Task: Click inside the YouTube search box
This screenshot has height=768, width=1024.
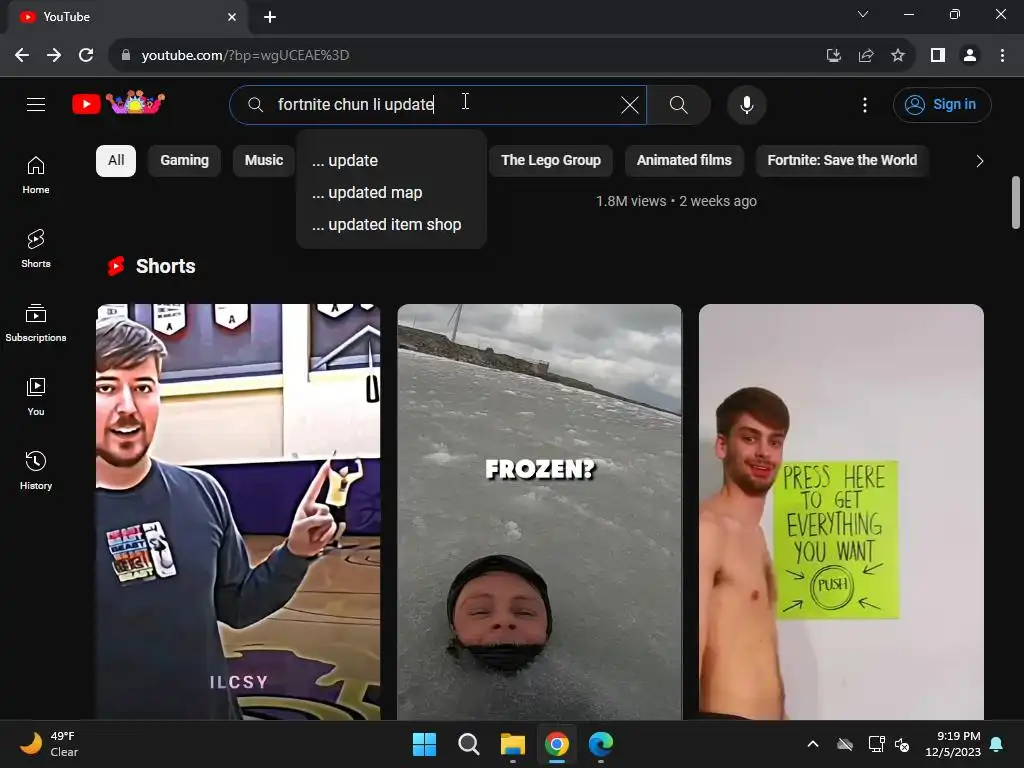Action: tap(438, 104)
